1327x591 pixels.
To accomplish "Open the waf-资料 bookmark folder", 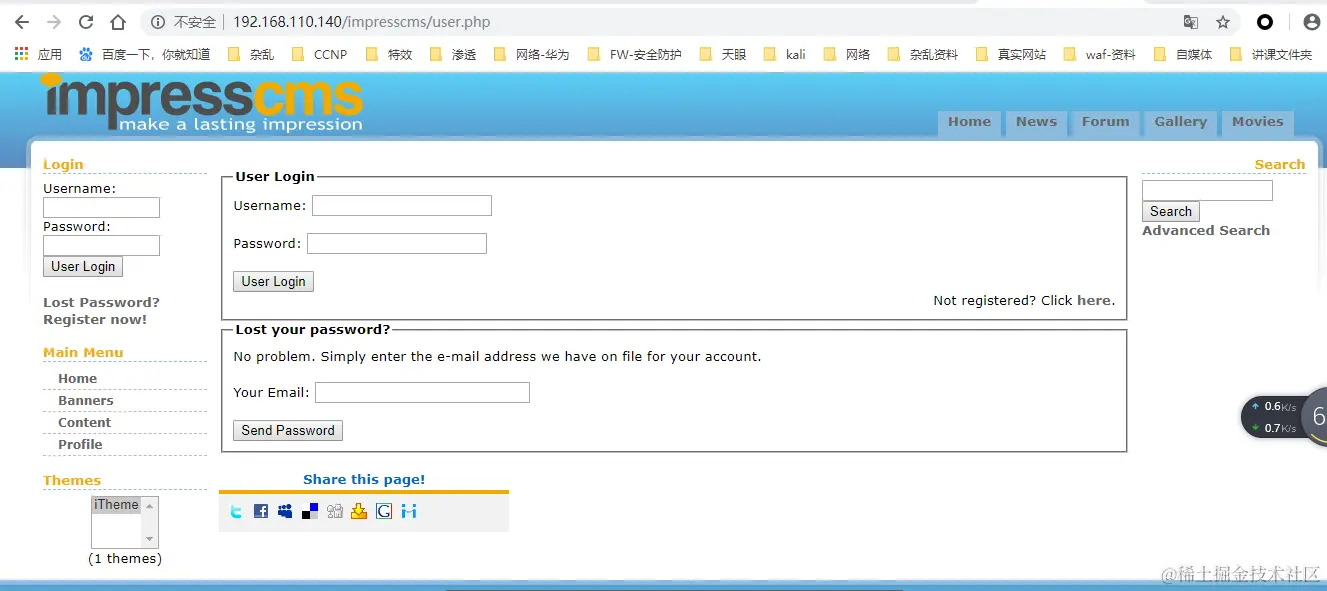I will 1099,55.
